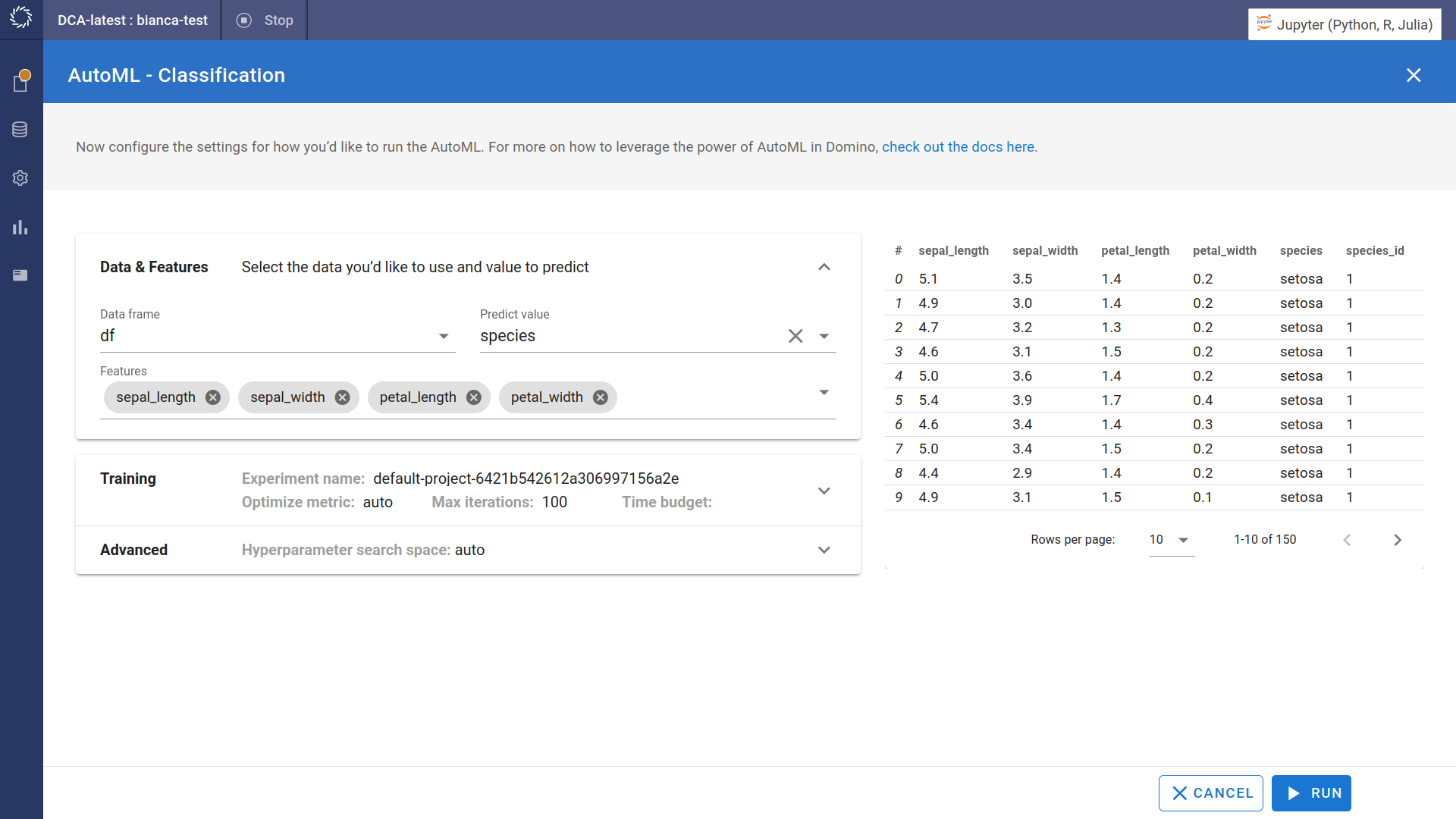Click the RUN button

1311,793
